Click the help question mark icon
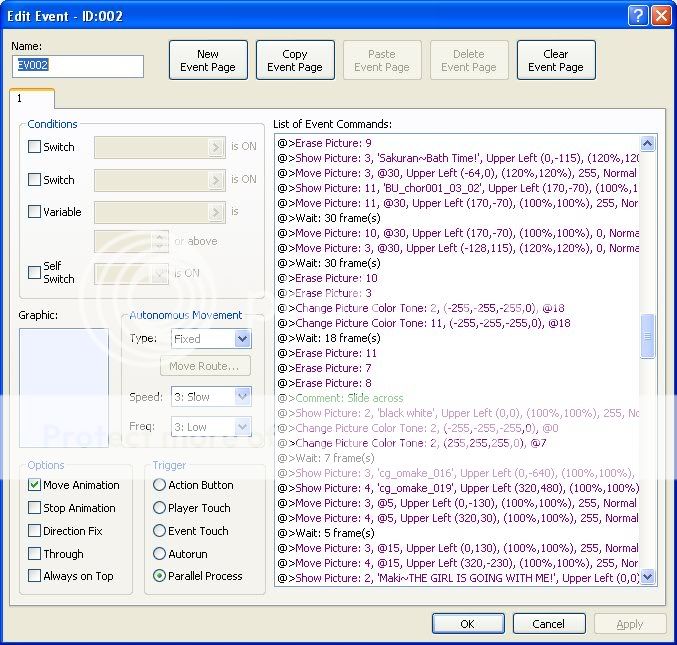 (639, 15)
